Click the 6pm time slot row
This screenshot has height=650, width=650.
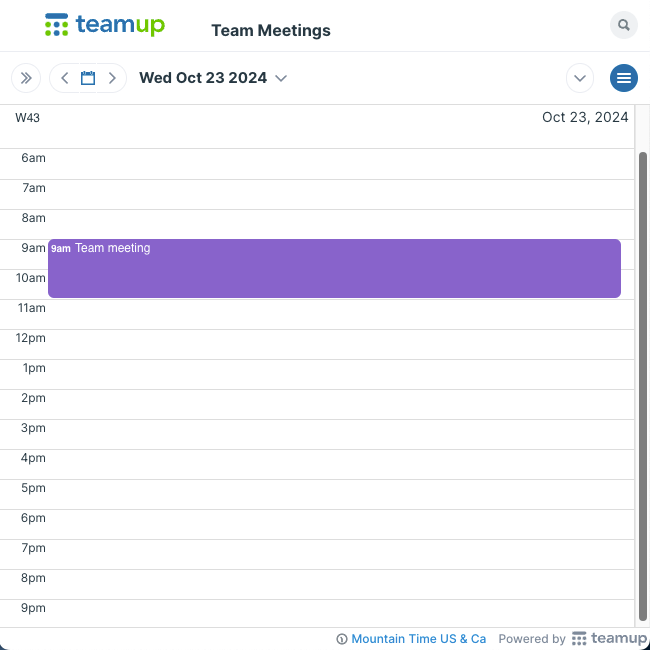340,524
